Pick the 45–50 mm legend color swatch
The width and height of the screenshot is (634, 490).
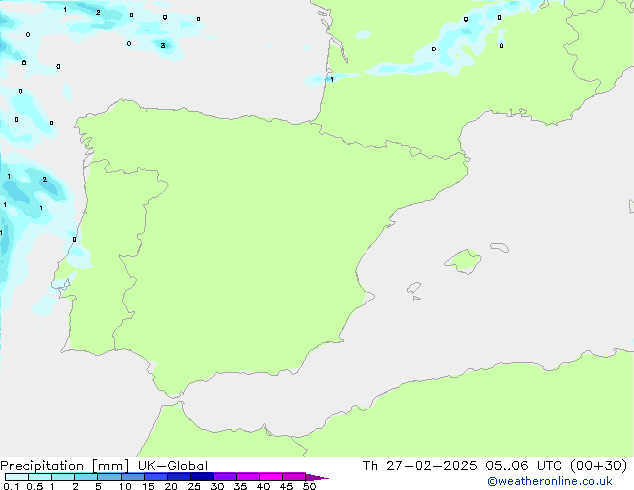coord(294,477)
